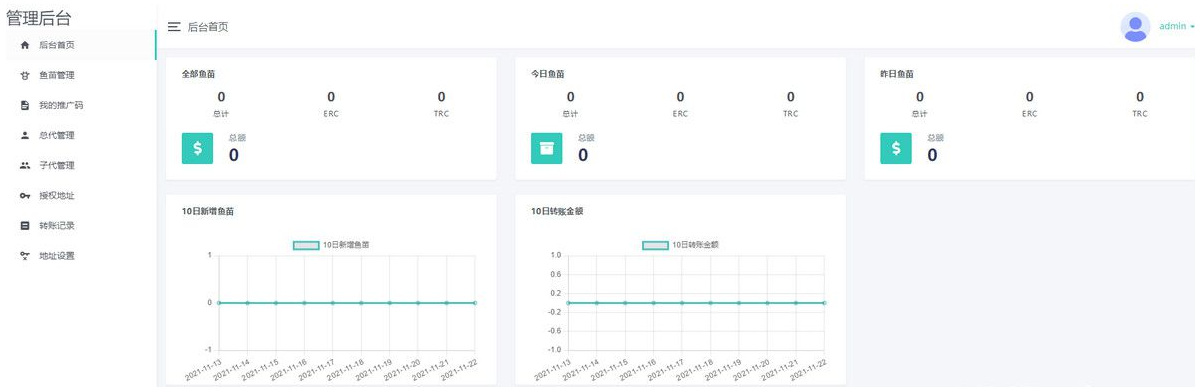Viewport: 1195px width, 387px height.
Task: Click the key-off icon beside 地址设置
Action: (x=24, y=256)
